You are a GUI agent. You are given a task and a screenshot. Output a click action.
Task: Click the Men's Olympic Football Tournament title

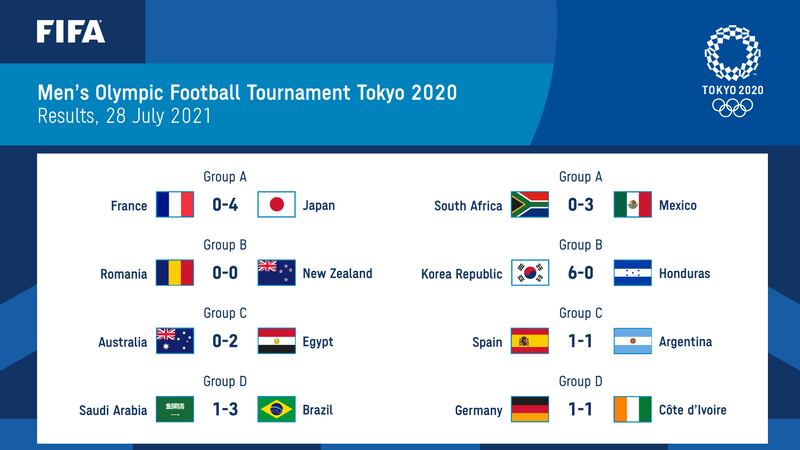click(247, 93)
